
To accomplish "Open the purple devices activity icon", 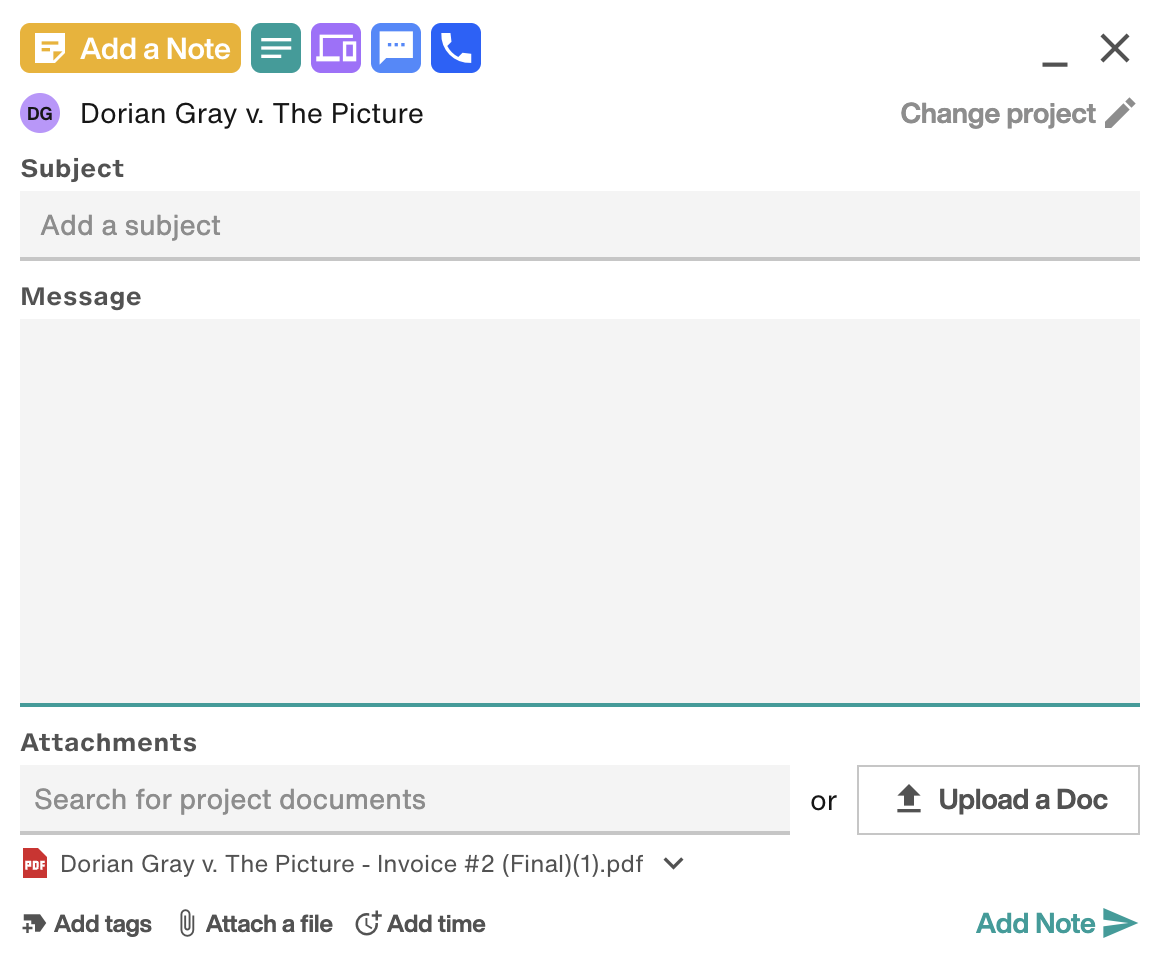I will tap(336, 48).
